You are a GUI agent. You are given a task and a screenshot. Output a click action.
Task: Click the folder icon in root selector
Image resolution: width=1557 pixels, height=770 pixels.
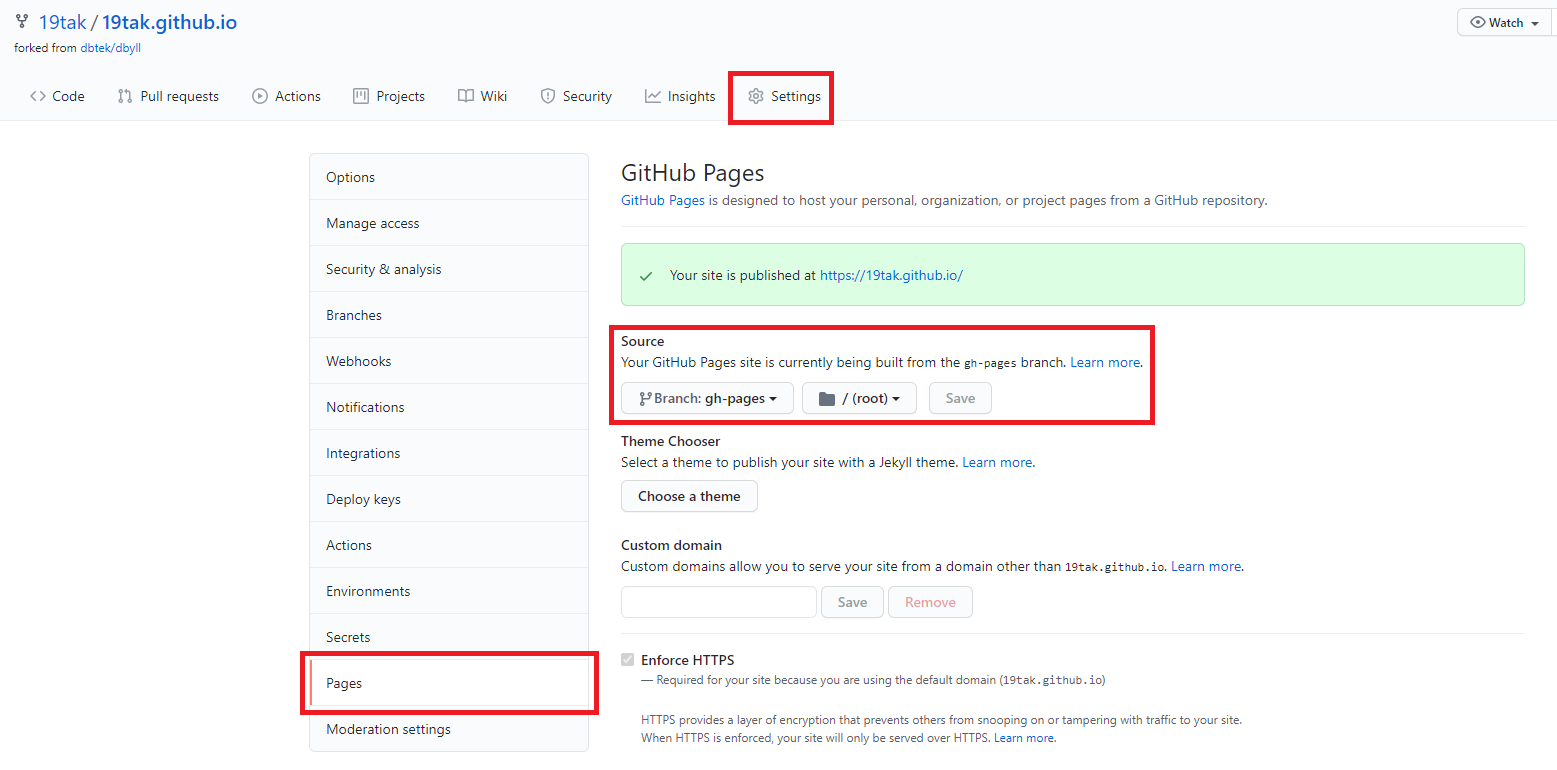point(827,399)
